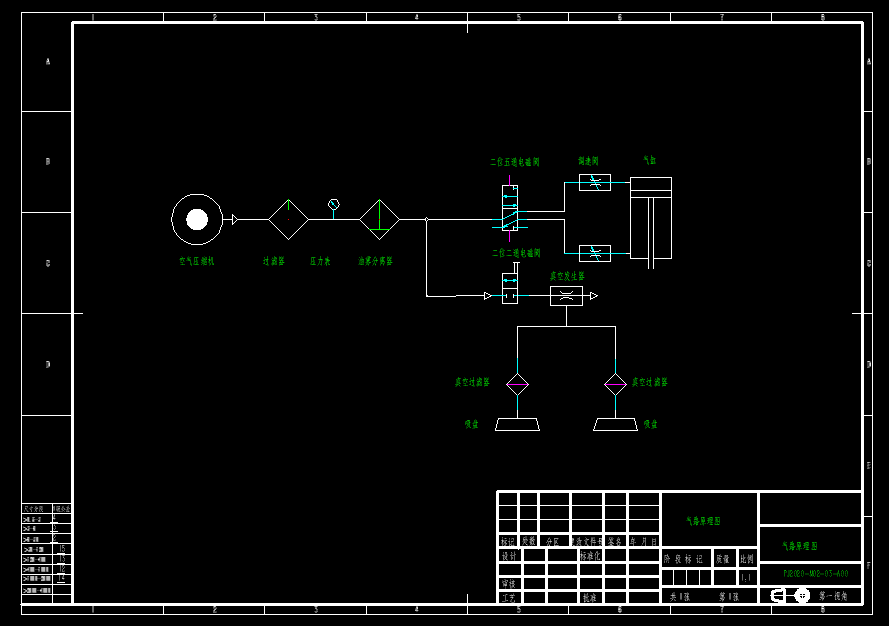Click the 吸盘 label beside left suction cup
This screenshot has width=889, height=626.
[472, 424]
